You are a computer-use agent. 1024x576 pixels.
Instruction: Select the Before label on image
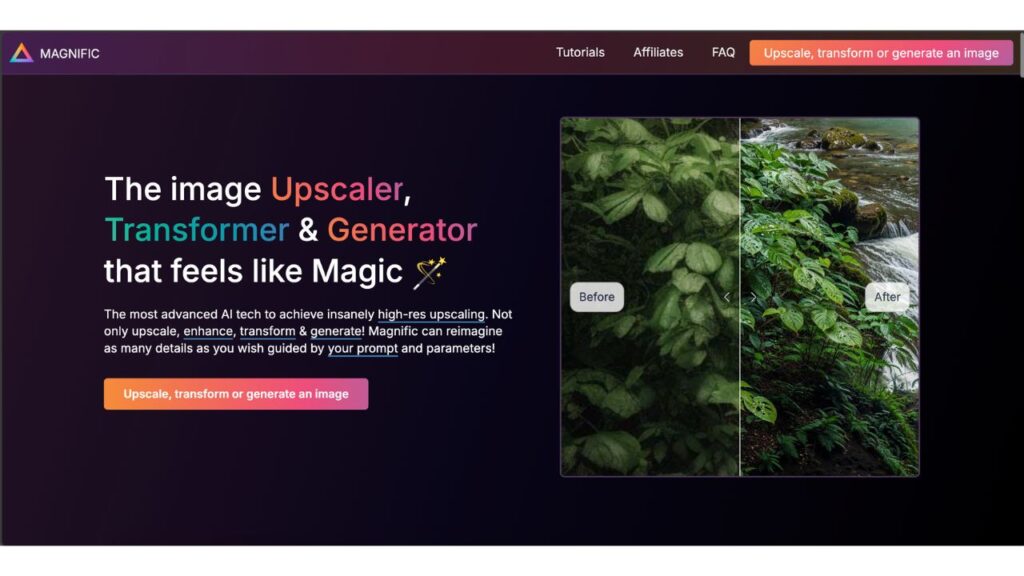click(597, 296)
